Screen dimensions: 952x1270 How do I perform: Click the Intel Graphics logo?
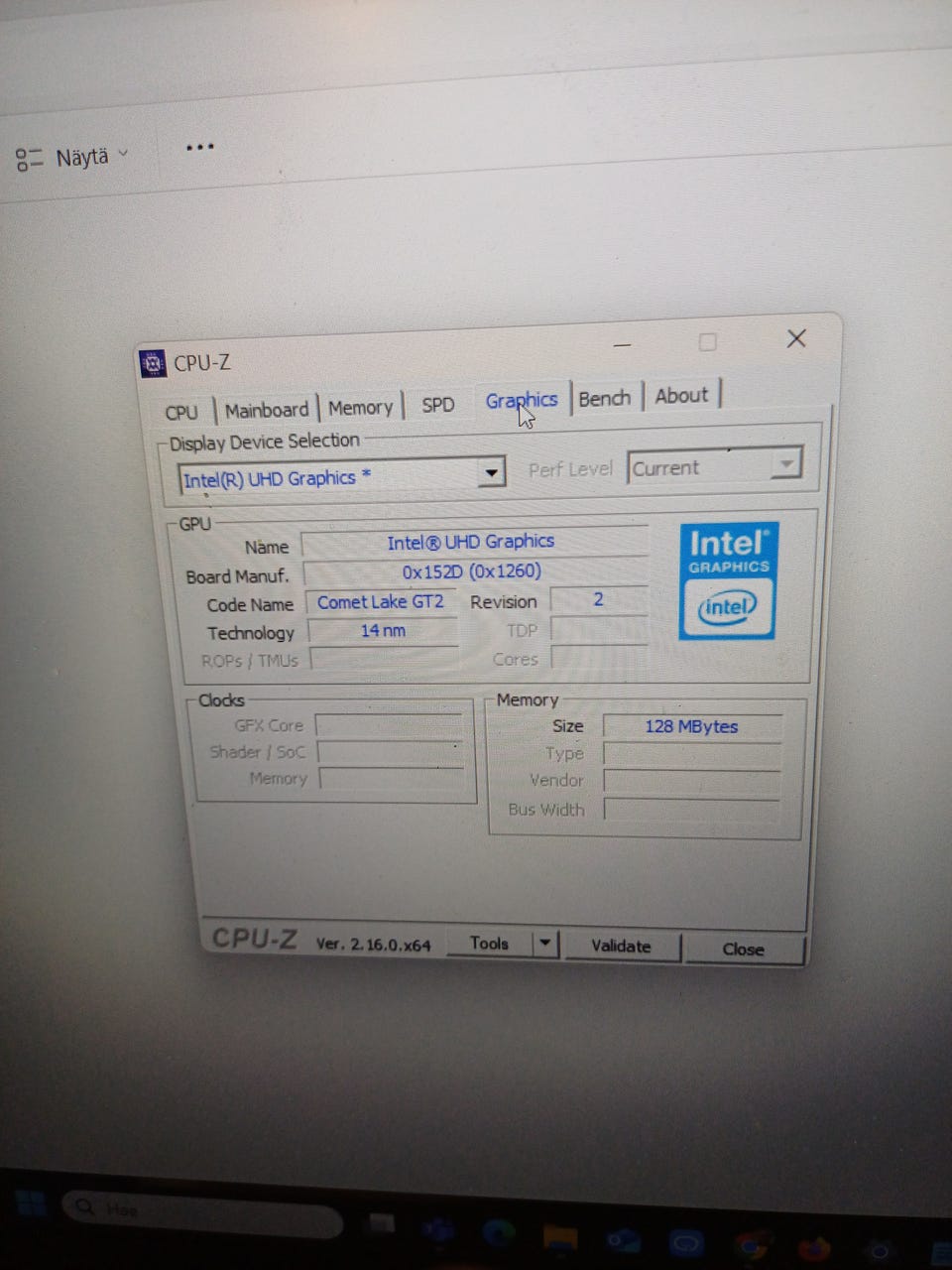pyautogui.click(x=728, y=580)
